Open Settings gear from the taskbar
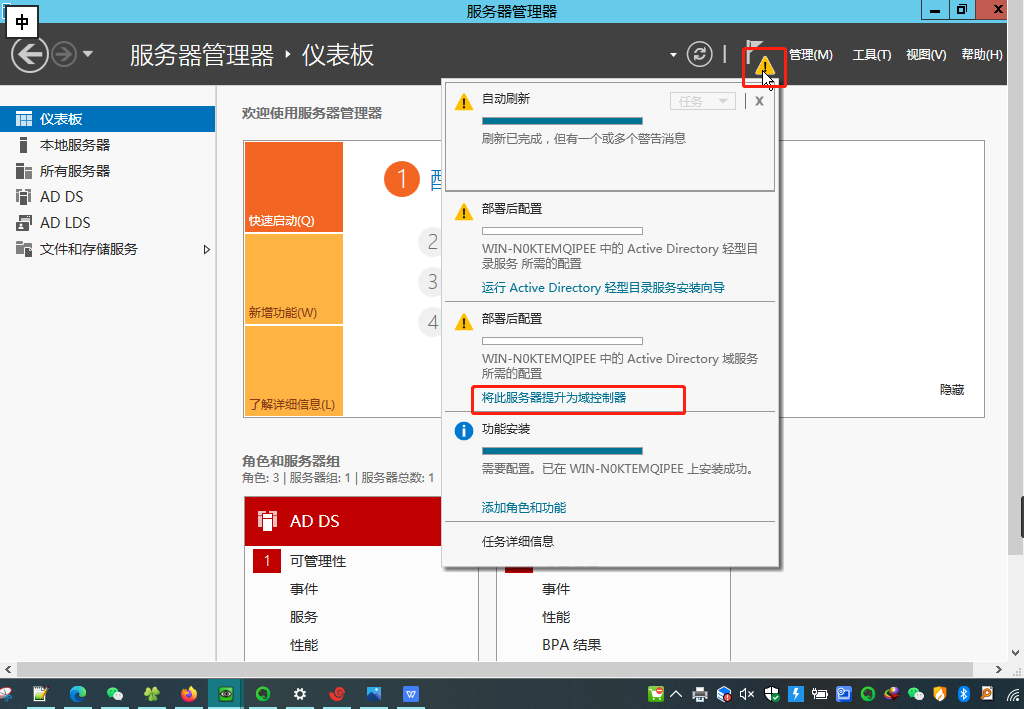Image resolution: width=1024 pixels, height=709 pixels. (x=300, y=693)
